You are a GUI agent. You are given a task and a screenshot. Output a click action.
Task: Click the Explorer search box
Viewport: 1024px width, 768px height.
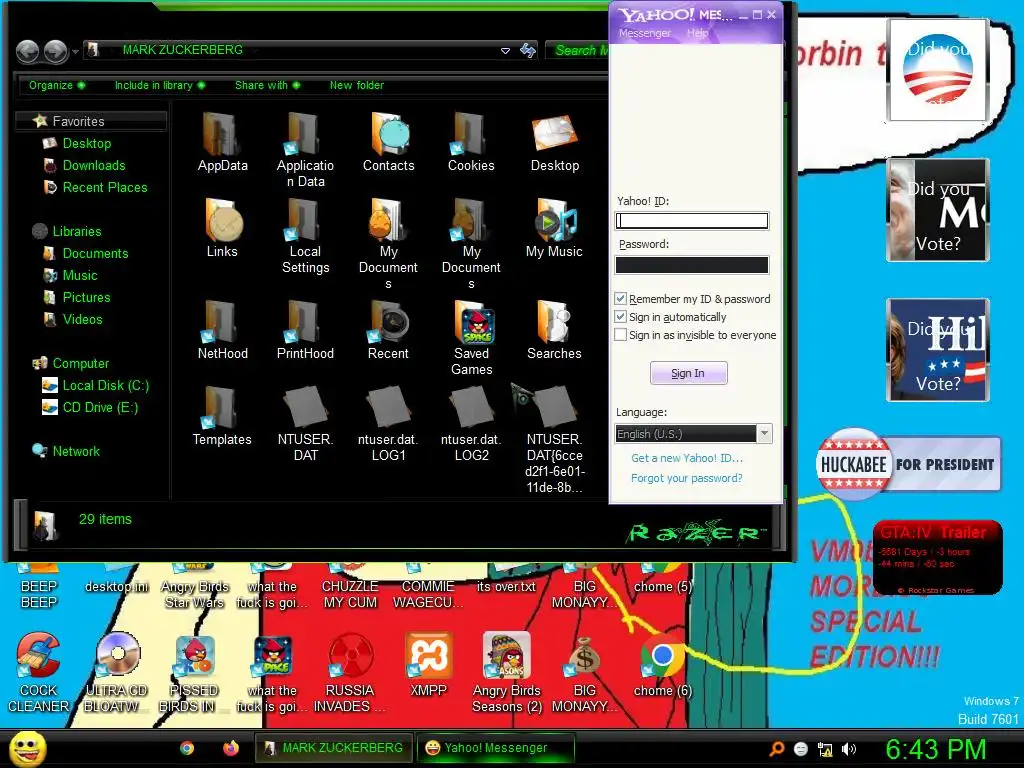(x=577, y=50)
